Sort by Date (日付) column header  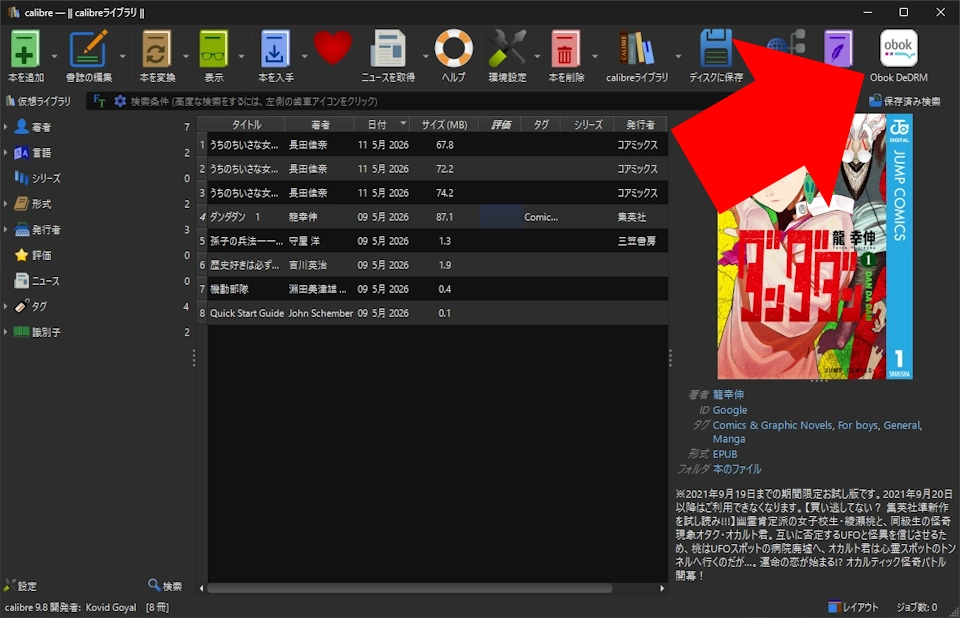pos(382,124)
